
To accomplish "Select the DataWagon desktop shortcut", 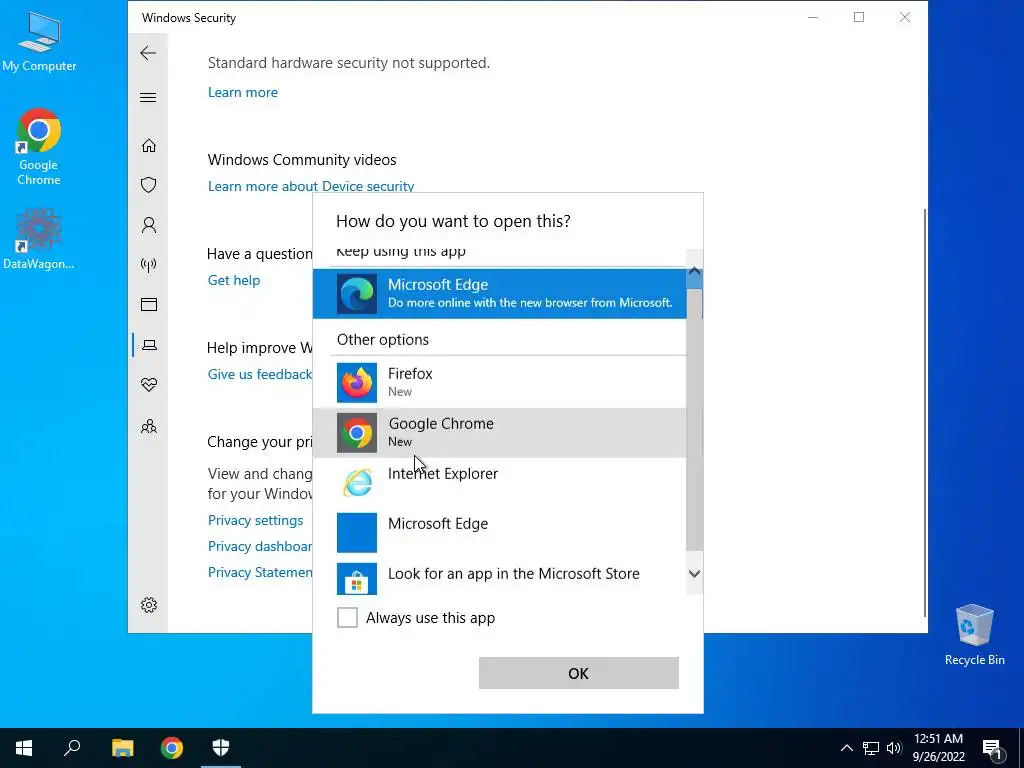I will [x=39, y=238].
